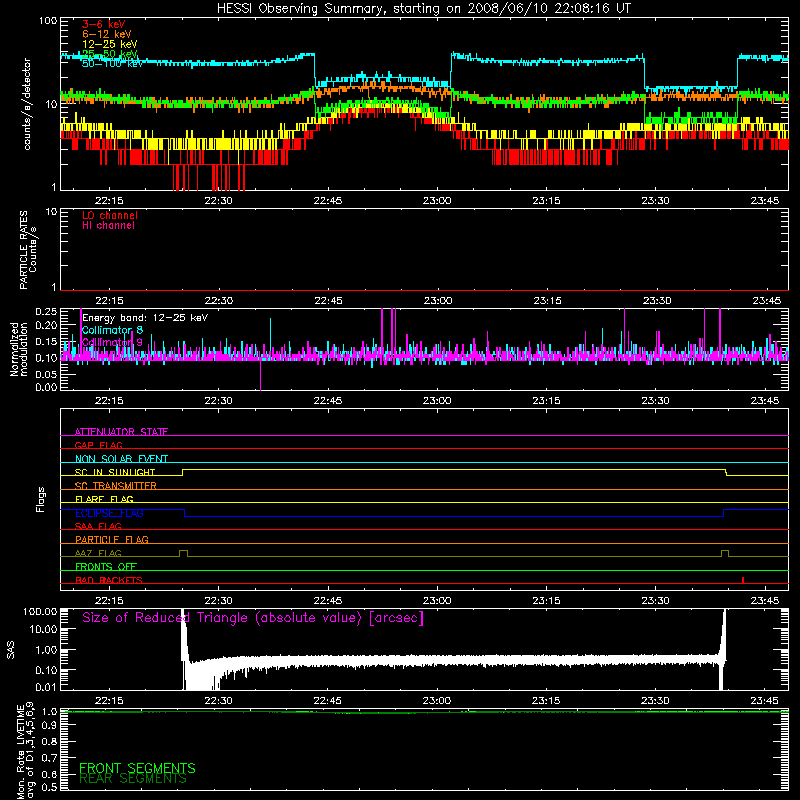Select the 6-12 keV legend label
800x800 pixels.
(107, 34)
